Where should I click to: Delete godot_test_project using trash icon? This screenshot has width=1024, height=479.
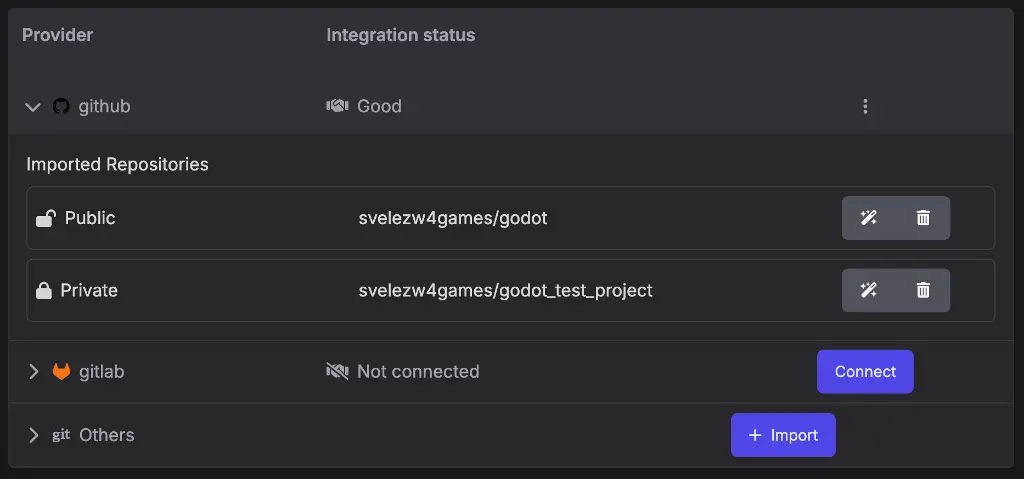923,290
